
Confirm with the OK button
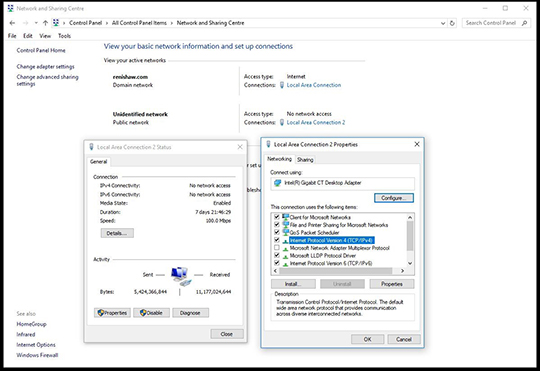coord(367,339)
